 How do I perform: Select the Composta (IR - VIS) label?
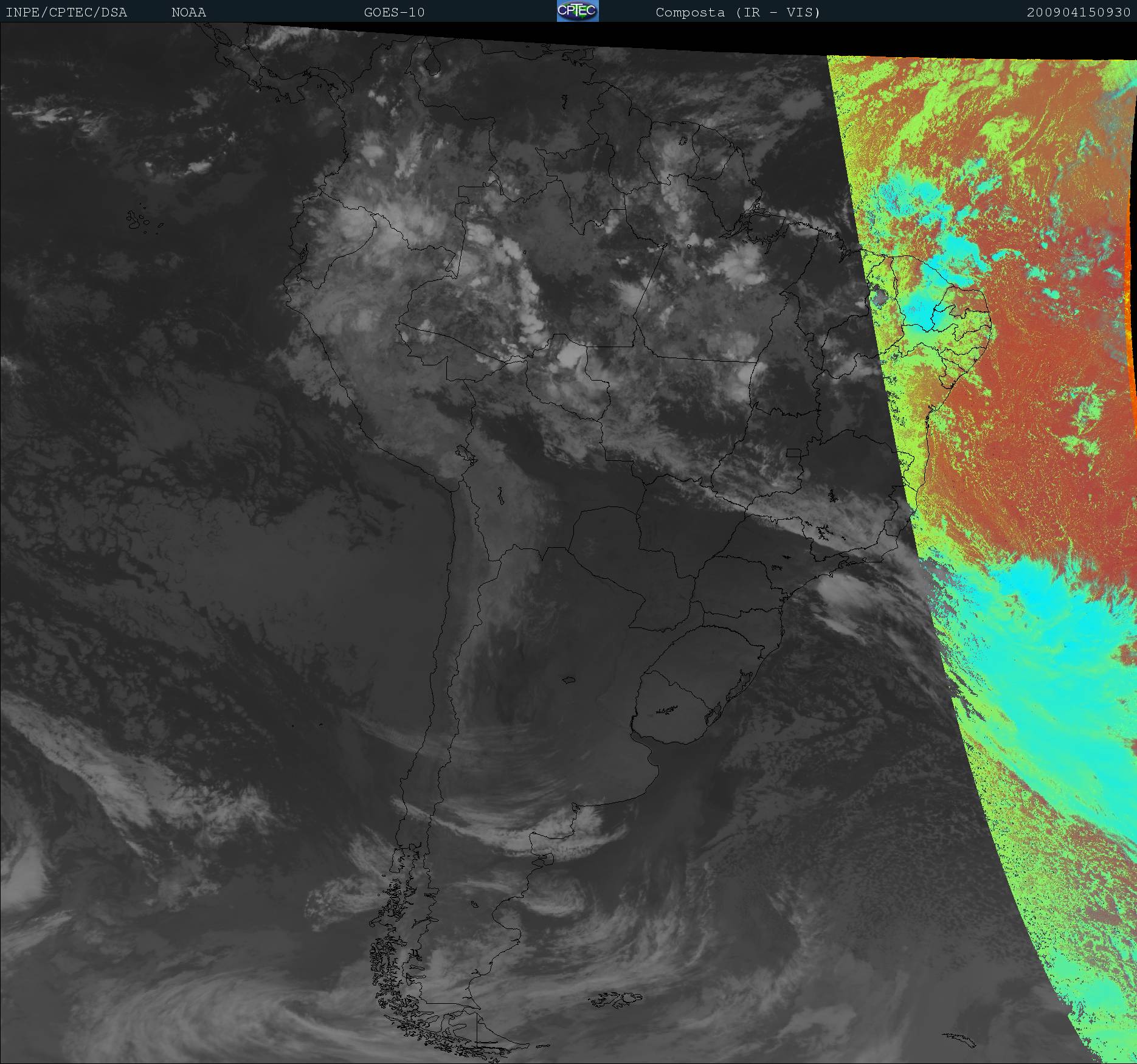[738, 12]
